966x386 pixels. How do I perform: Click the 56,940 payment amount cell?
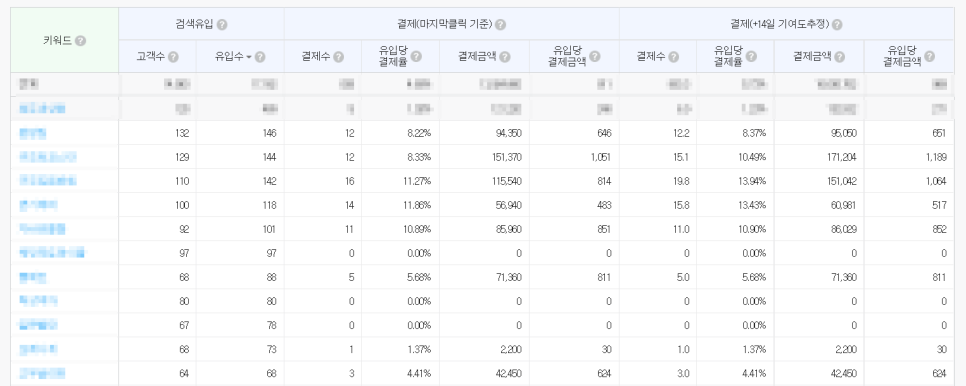point(484,205)
